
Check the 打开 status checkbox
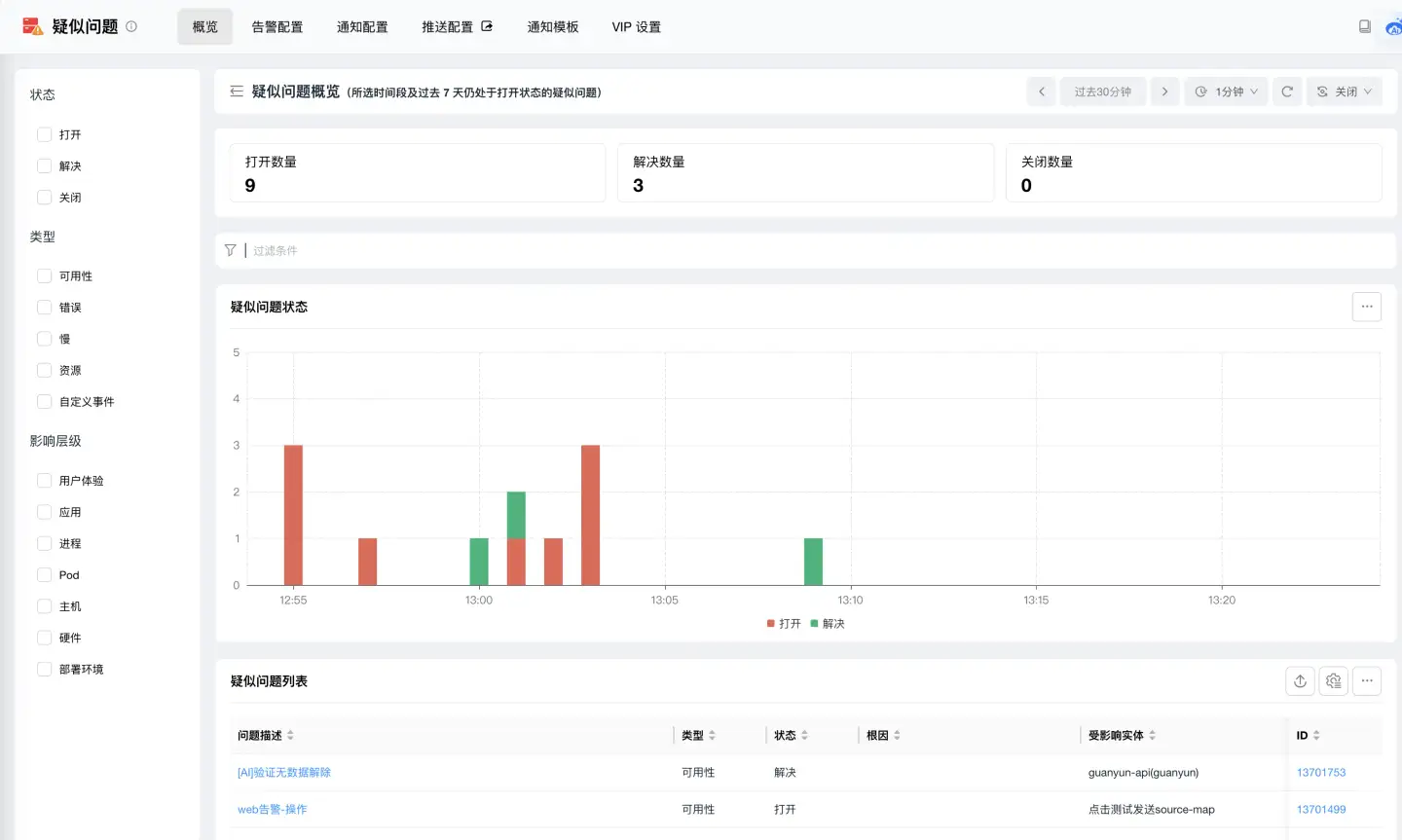pyautogui.click(x=44, y=134)
